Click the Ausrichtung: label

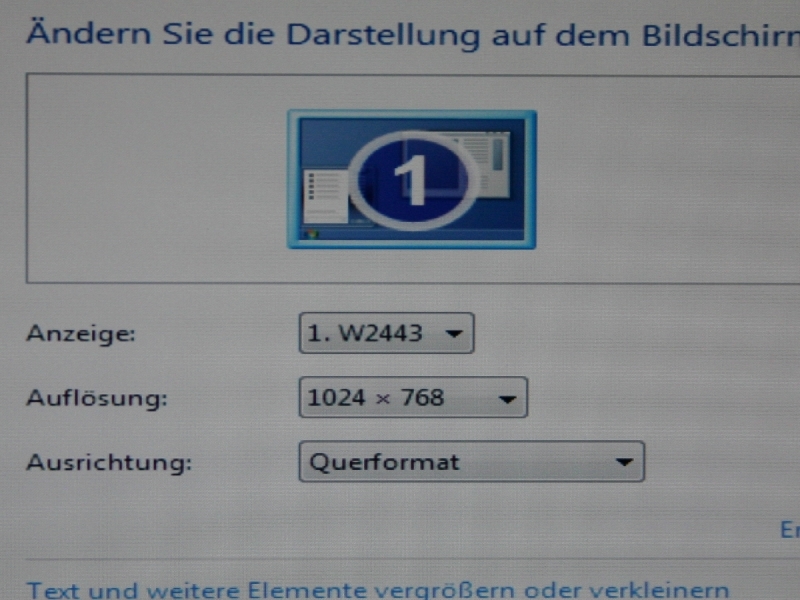[109, 463]
